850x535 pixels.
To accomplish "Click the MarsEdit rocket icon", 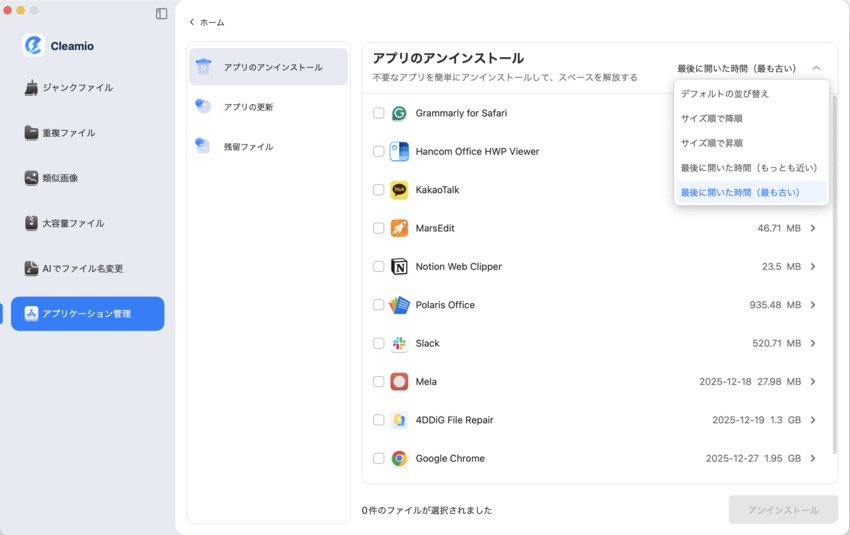I will [399, 228].
